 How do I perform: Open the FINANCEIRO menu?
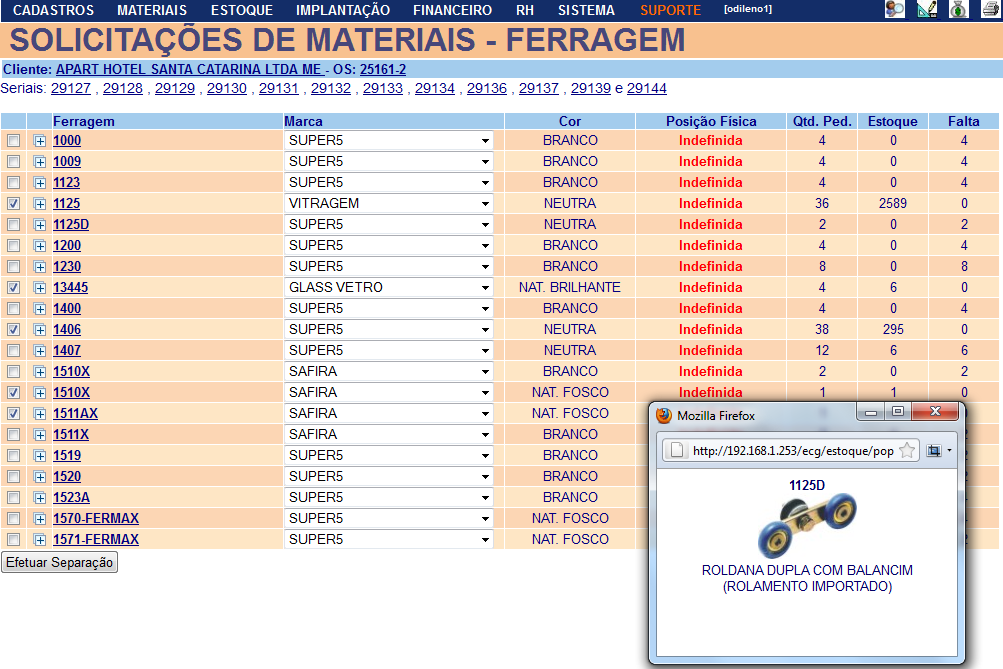[x=452, y=10]
